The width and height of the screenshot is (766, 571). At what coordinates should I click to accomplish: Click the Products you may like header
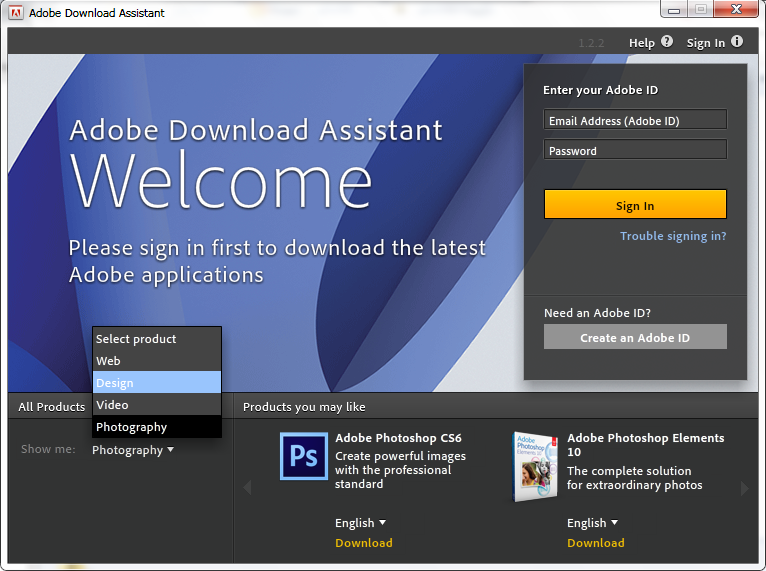tap(304, 407)
